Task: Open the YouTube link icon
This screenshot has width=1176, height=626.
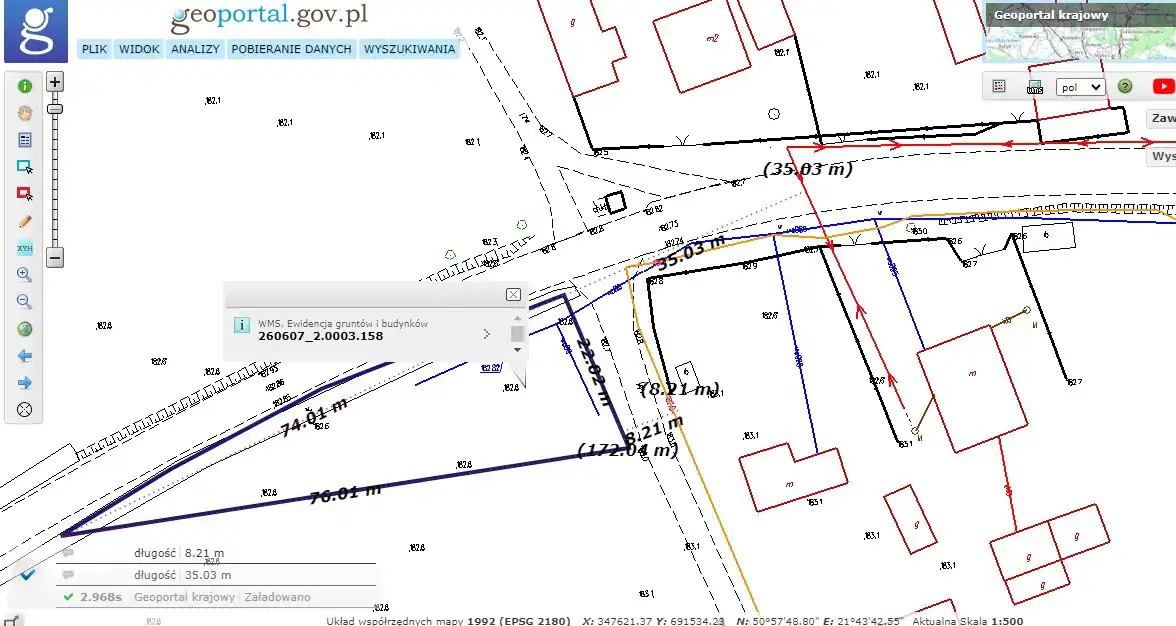Action: (1162, 87)
